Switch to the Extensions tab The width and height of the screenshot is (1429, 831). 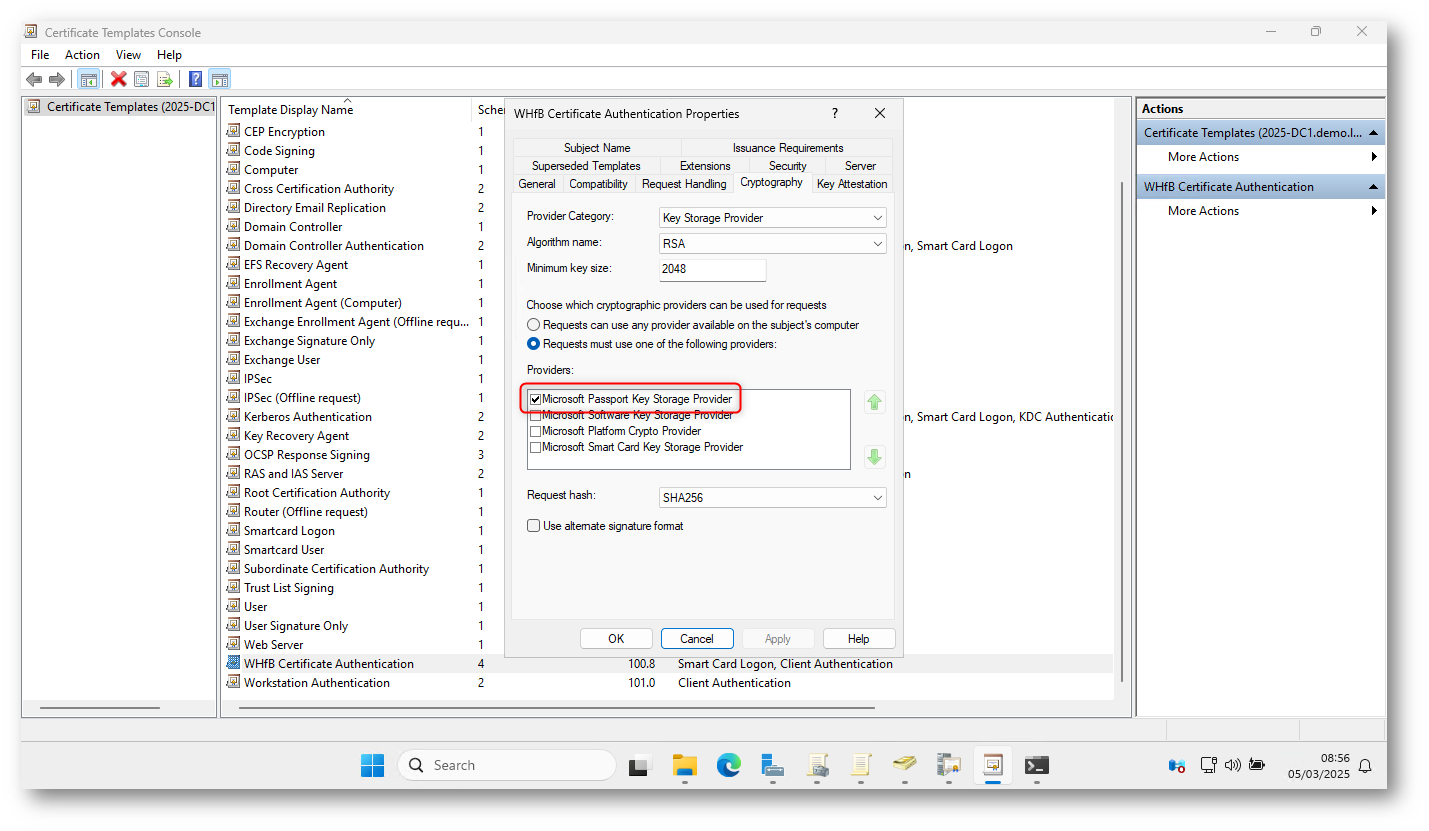705,166
